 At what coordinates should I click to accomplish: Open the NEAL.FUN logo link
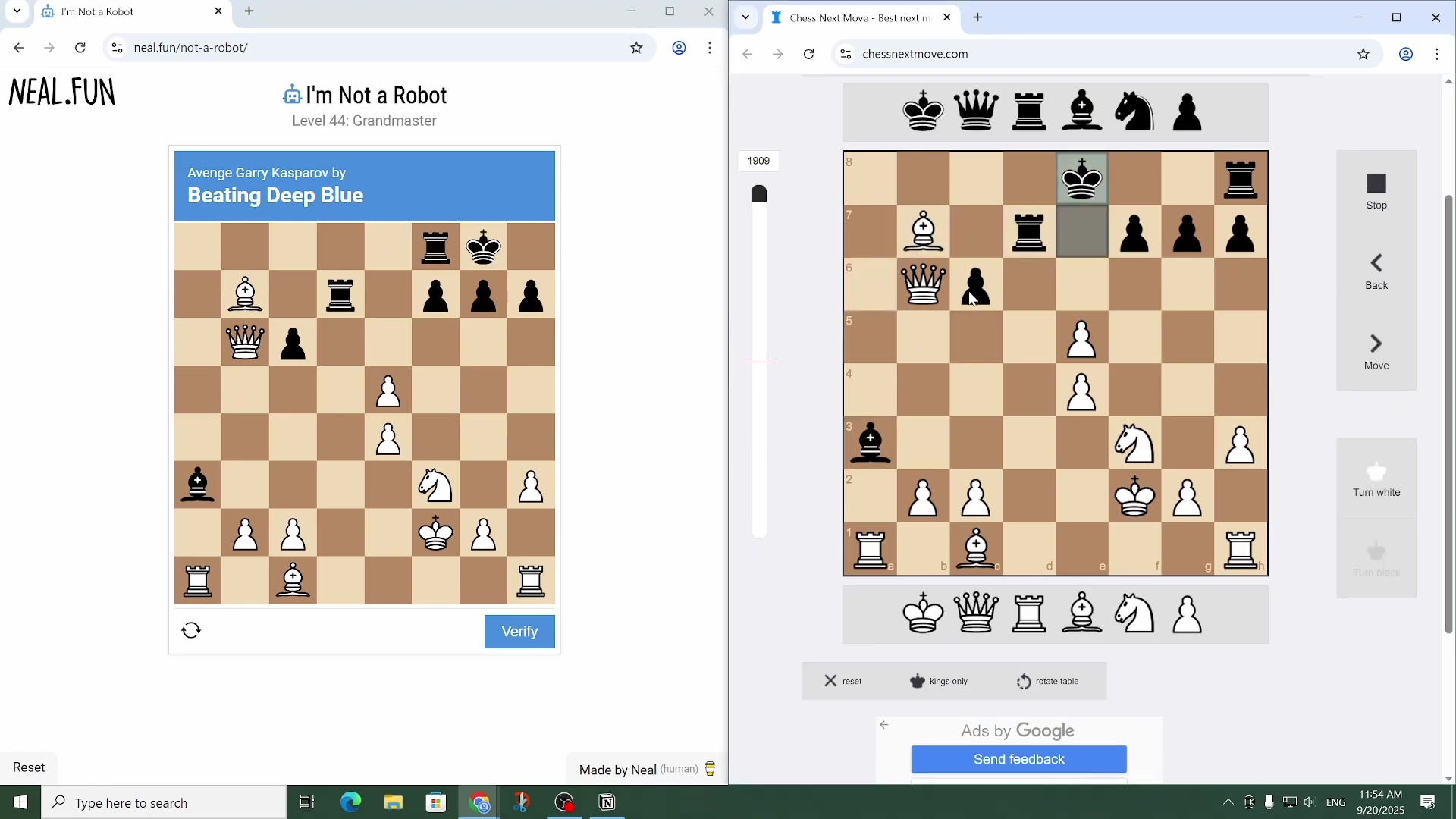(x=62, y=93)
